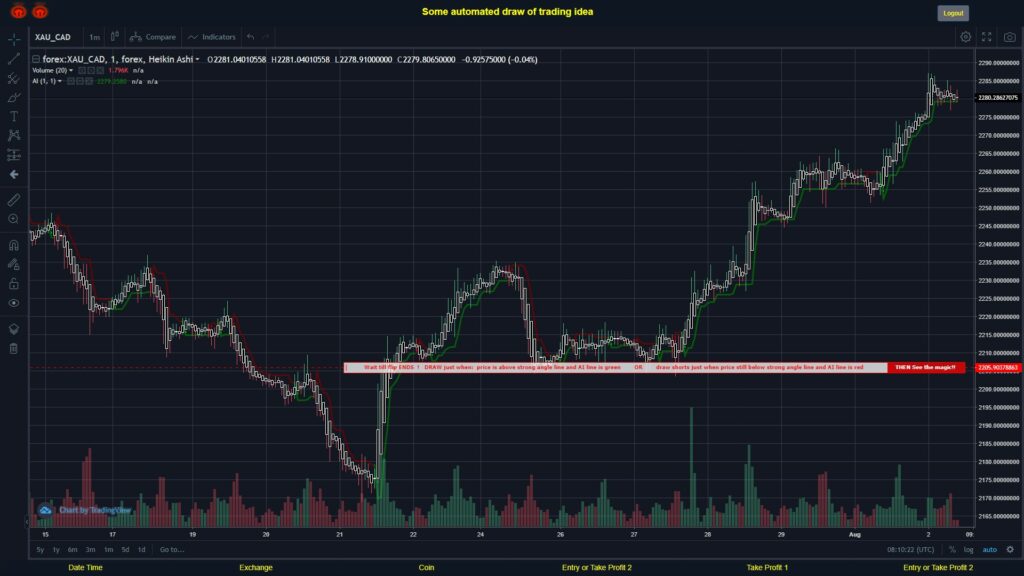Click the Compare button
The image size is (1024, 576).
153,37
